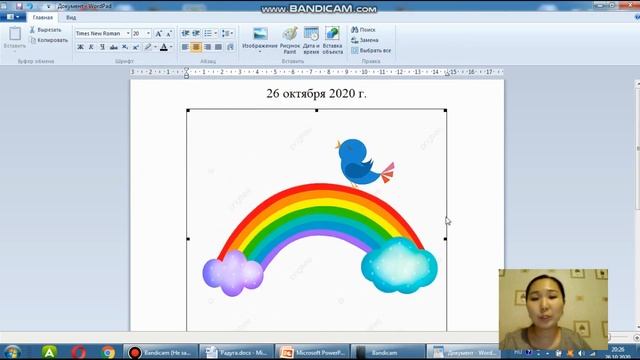640x360 pixels.
Task: Toggle underline (Ч) formatting
Action: click(102, 47)
